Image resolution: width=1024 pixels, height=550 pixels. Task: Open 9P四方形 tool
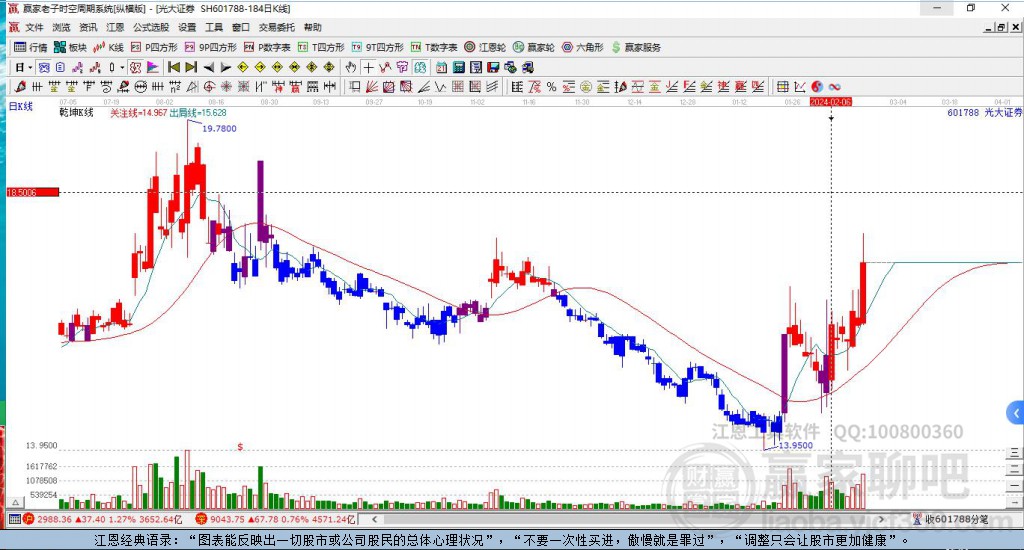click(x=210, y=47)
